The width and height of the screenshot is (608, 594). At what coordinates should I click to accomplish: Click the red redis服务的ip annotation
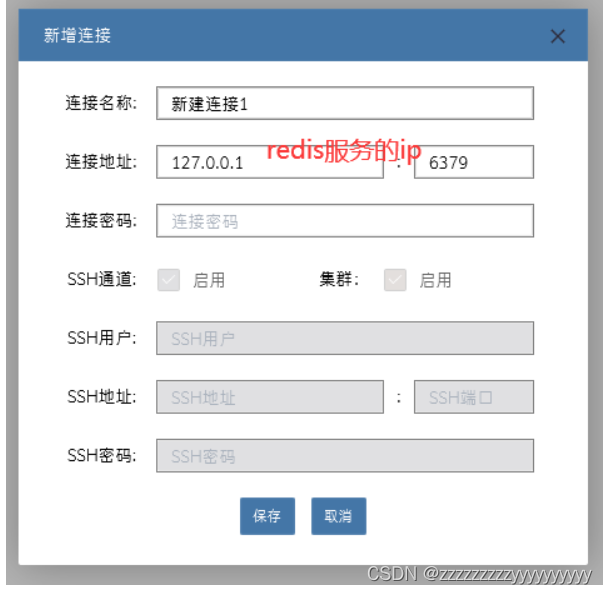pos(344,150)
